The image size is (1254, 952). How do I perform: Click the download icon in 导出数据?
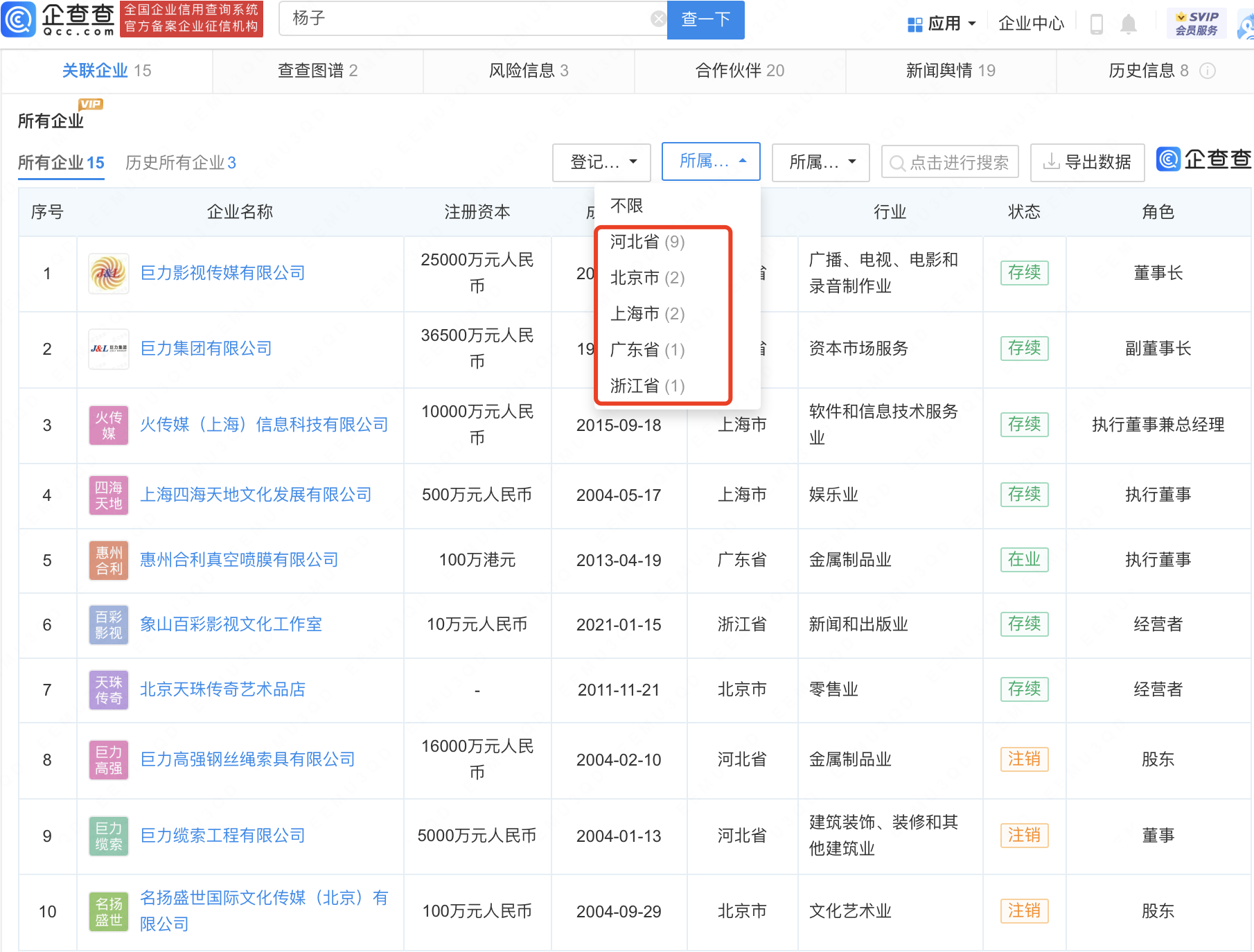pyautogui.click(x=1051, y=162)
